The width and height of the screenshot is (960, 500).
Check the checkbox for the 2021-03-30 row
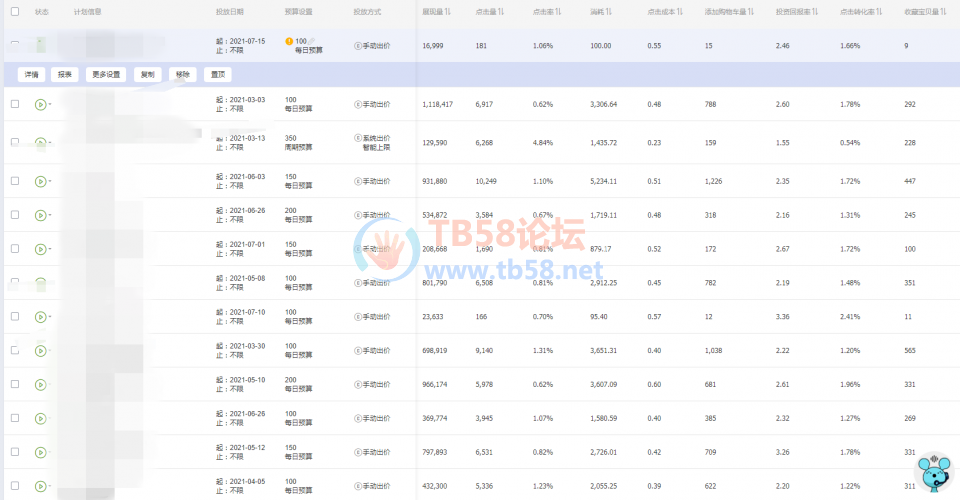point(15,350)
